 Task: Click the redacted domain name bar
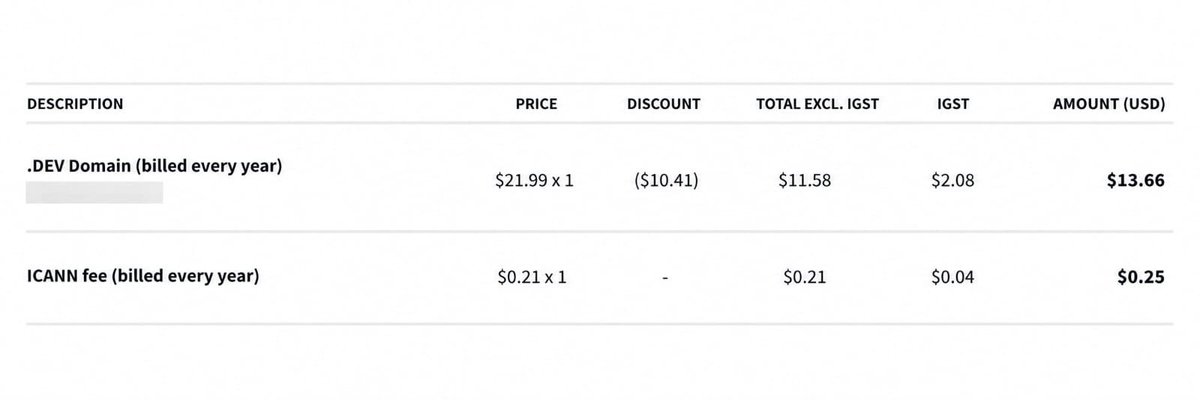pos(94,192)
